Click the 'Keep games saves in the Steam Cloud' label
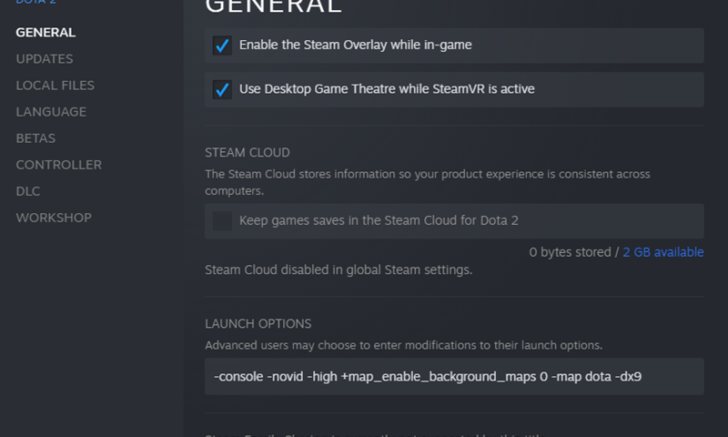Image resolution: width=728 pixels, height=437 pixels. click(x=378, y=221)
